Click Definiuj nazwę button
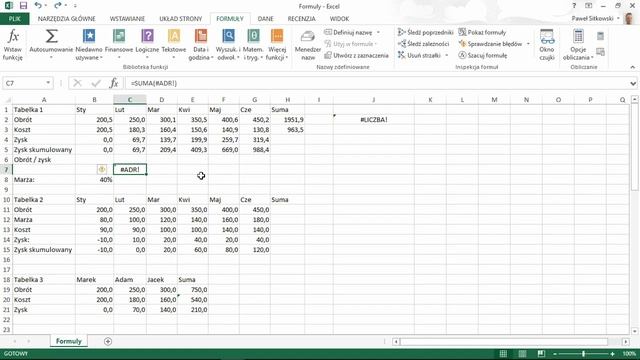This screenshot has width=640, height=360. tap(349, 32)
